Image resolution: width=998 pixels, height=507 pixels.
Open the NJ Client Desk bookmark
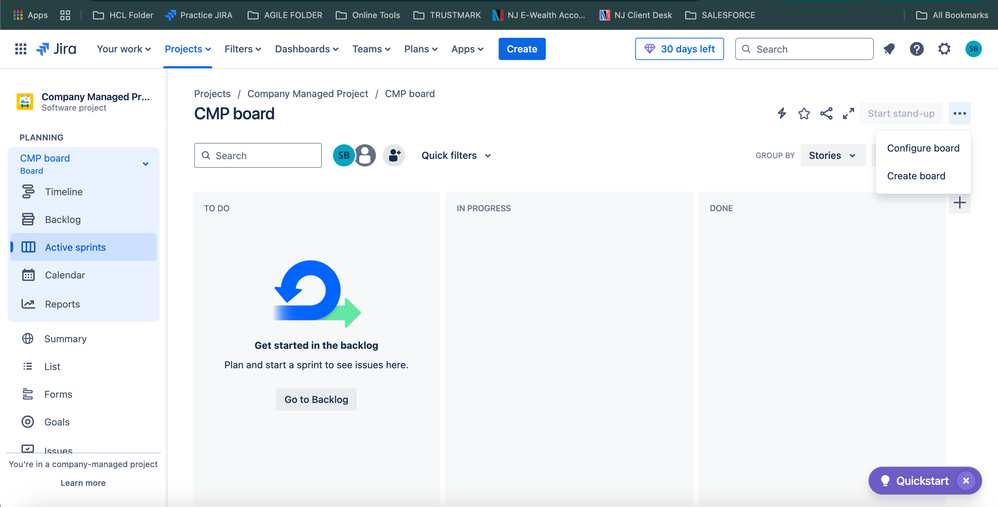(x=636, y=15)
